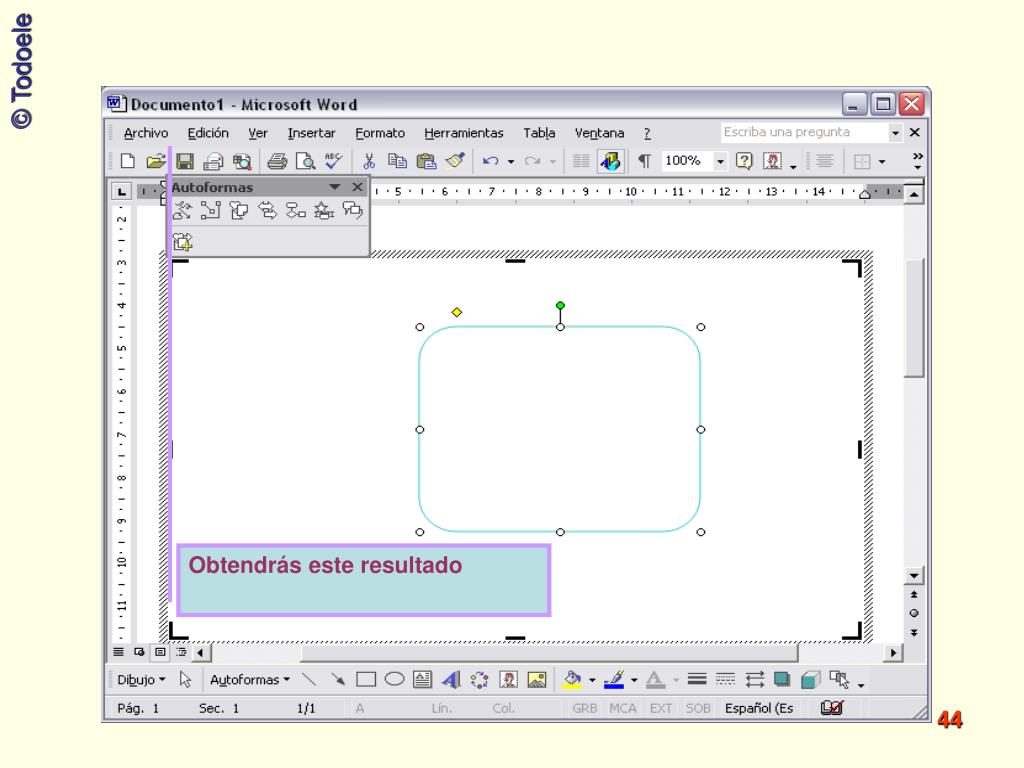This screenshot has height=768, width=1024.
Task: Click the 'Escriba una pregunta' field
Action: click(x=805, y=133)
